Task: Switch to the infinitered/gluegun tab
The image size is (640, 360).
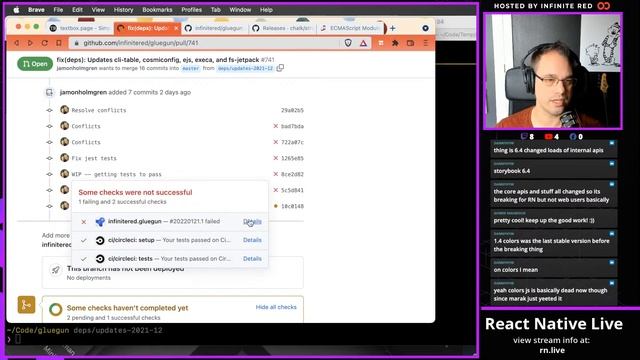Action: (x=214, y=28)
